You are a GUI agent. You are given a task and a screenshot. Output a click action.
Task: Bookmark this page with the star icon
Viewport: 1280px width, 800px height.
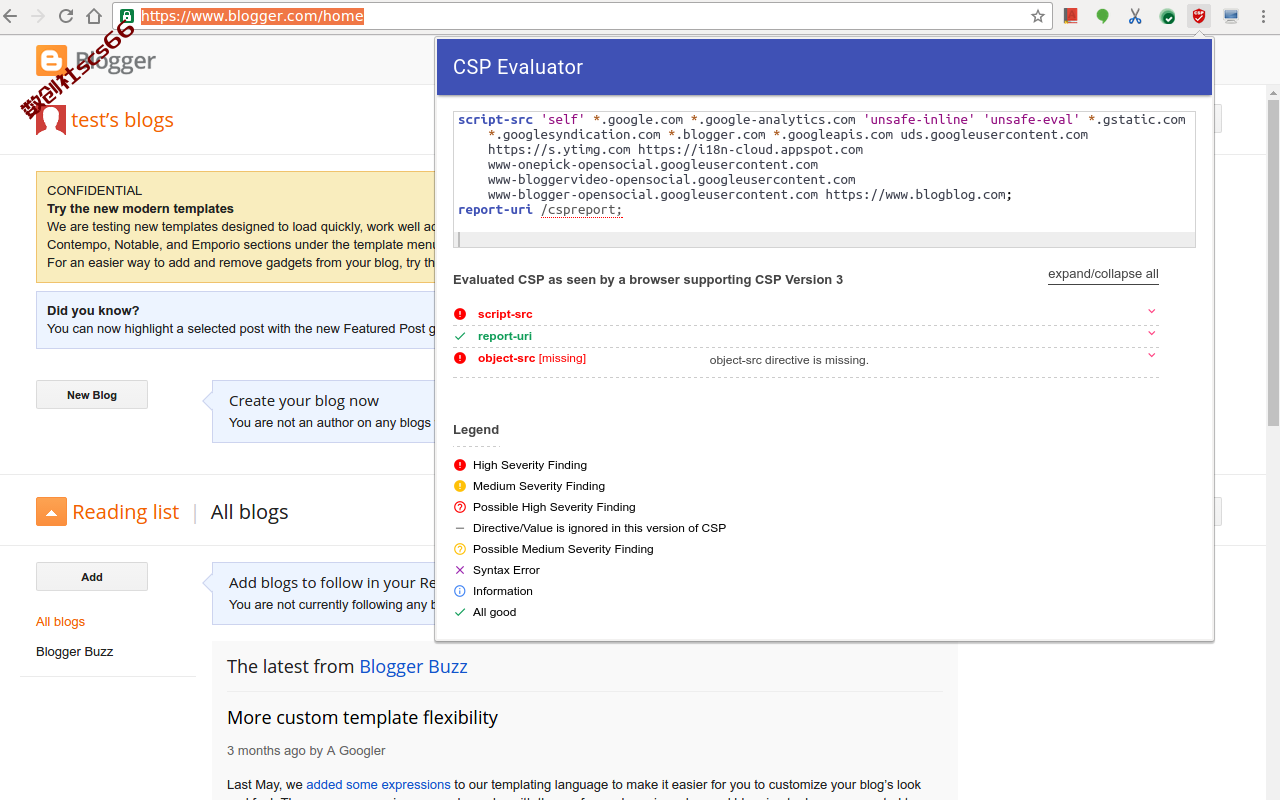(x=1038, y=16)
